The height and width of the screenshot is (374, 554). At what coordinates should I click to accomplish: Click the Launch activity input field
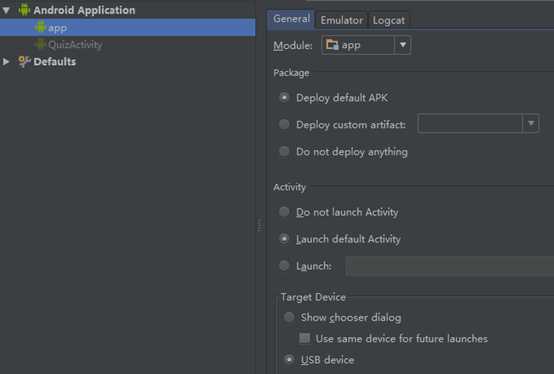coord(449,266)
